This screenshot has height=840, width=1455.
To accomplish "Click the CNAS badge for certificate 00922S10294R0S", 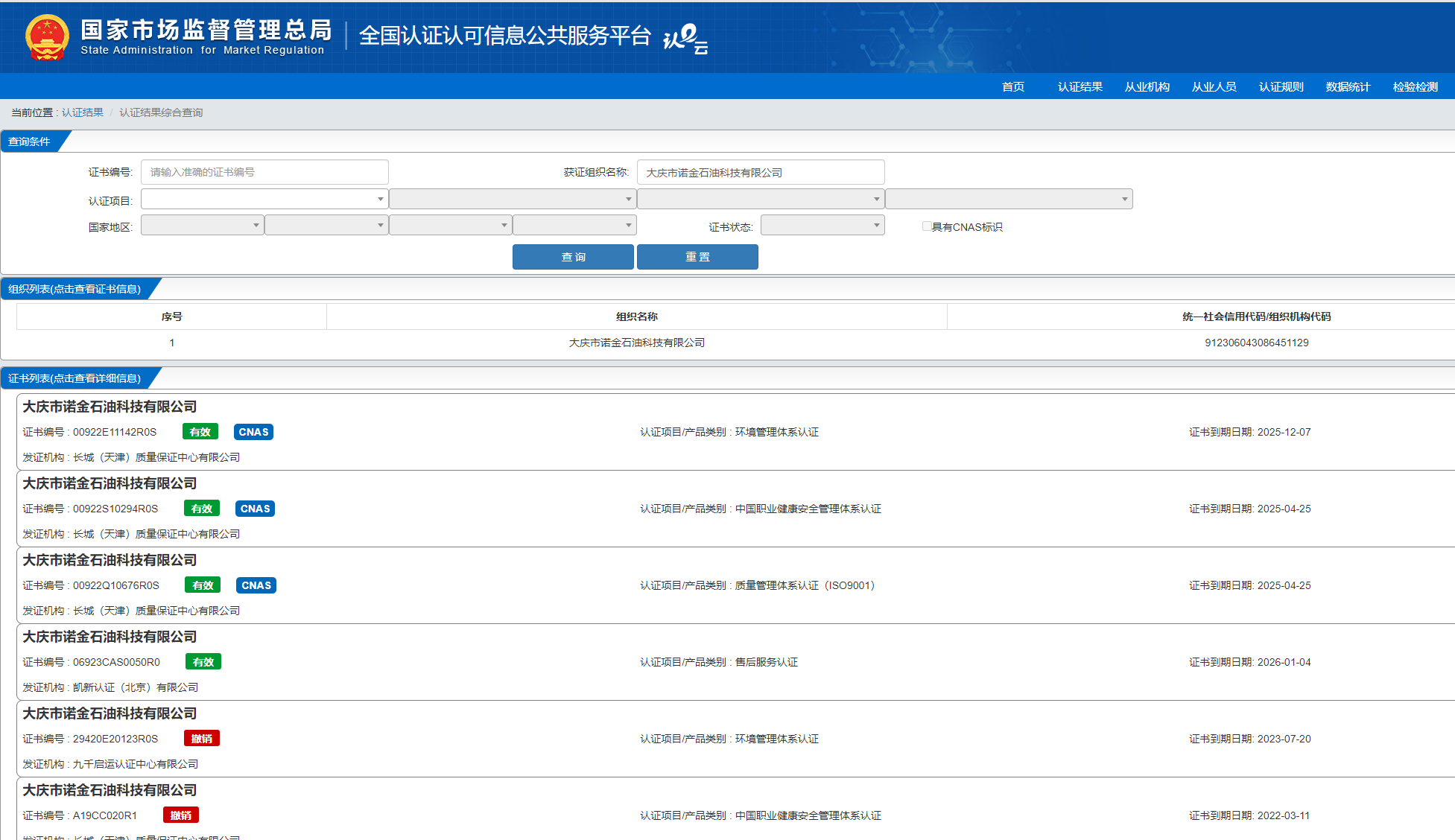I will click(256, 509).
